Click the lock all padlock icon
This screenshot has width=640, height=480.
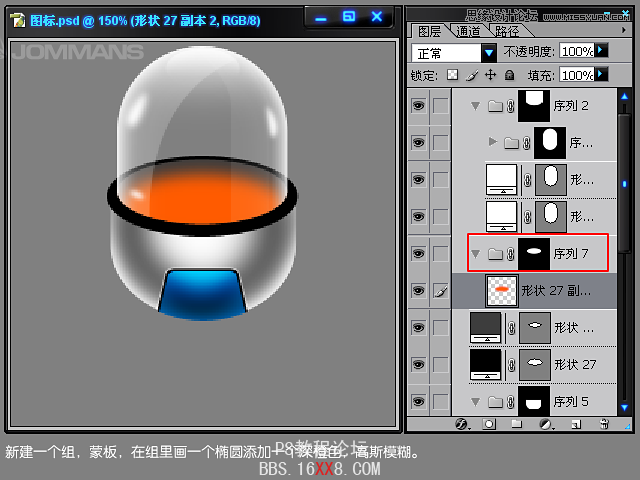tap(509, 75)
